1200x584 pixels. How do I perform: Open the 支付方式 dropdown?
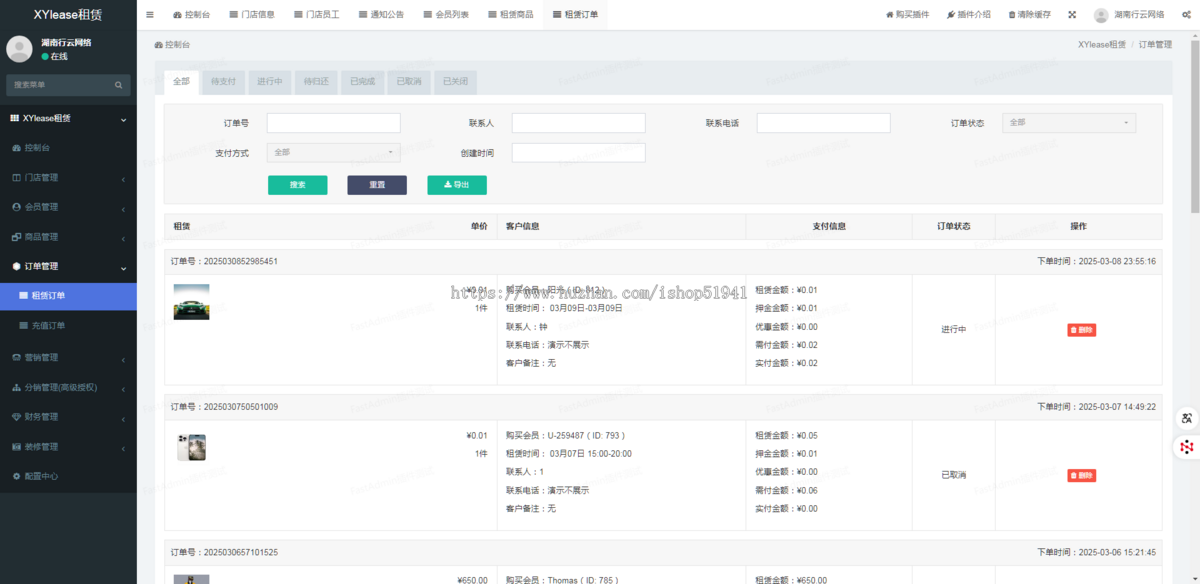click(x=334, y=153)
